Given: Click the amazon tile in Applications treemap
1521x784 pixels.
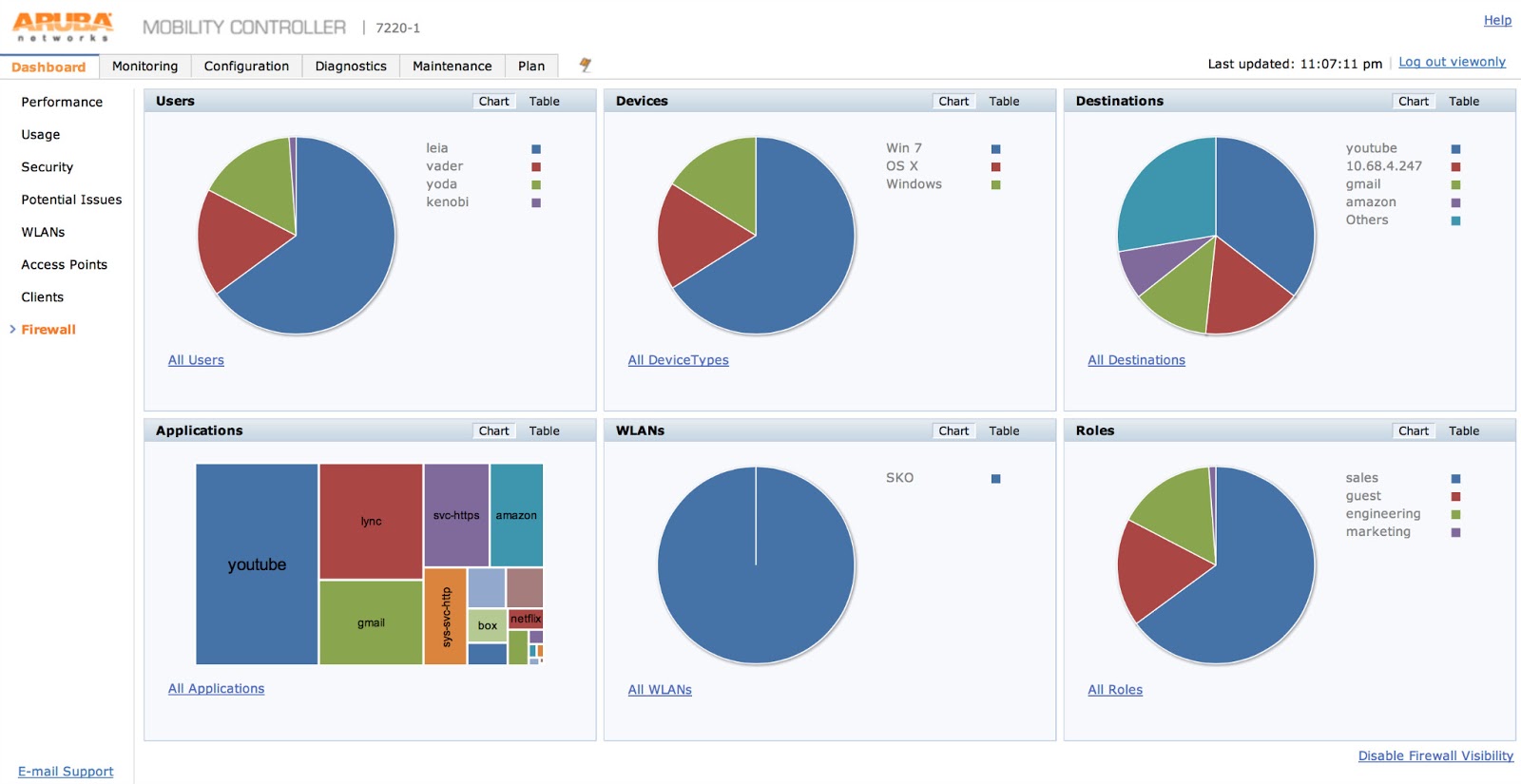Looking at the screenshot, I should [516, 515].
